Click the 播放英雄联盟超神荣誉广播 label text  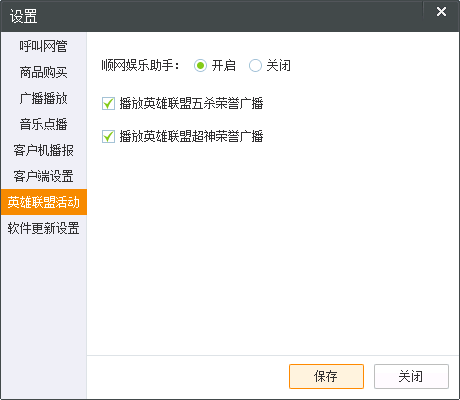(x=191, y=136)
